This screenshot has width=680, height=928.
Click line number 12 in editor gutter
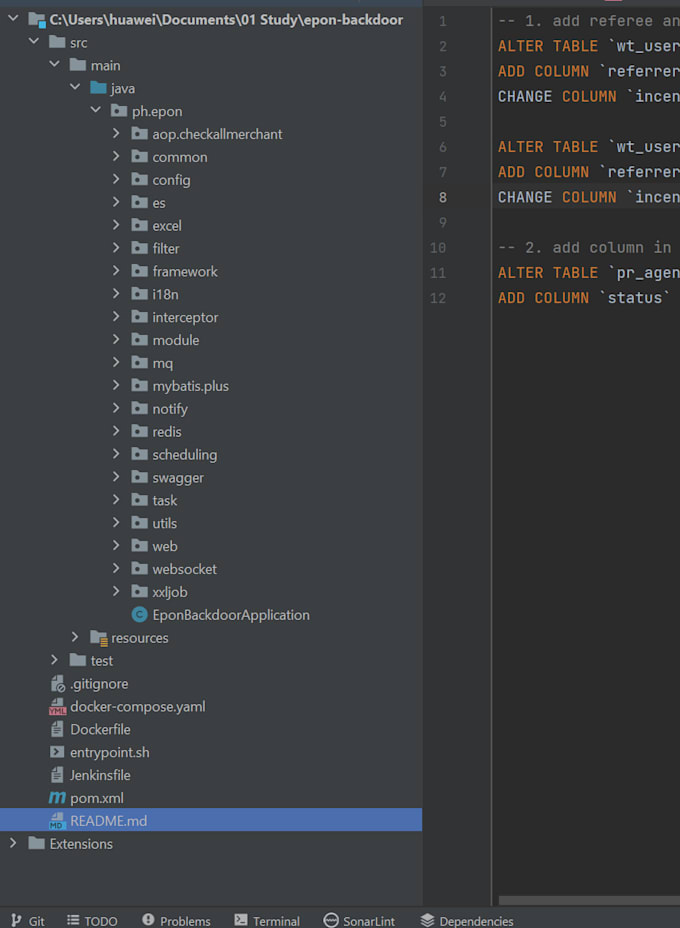[438, 298]
